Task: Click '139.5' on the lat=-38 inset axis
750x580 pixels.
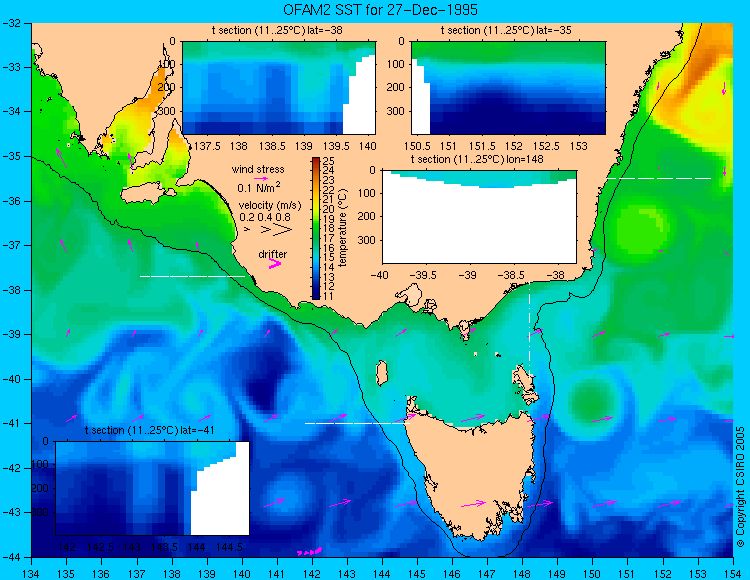Action: [336, 146]
